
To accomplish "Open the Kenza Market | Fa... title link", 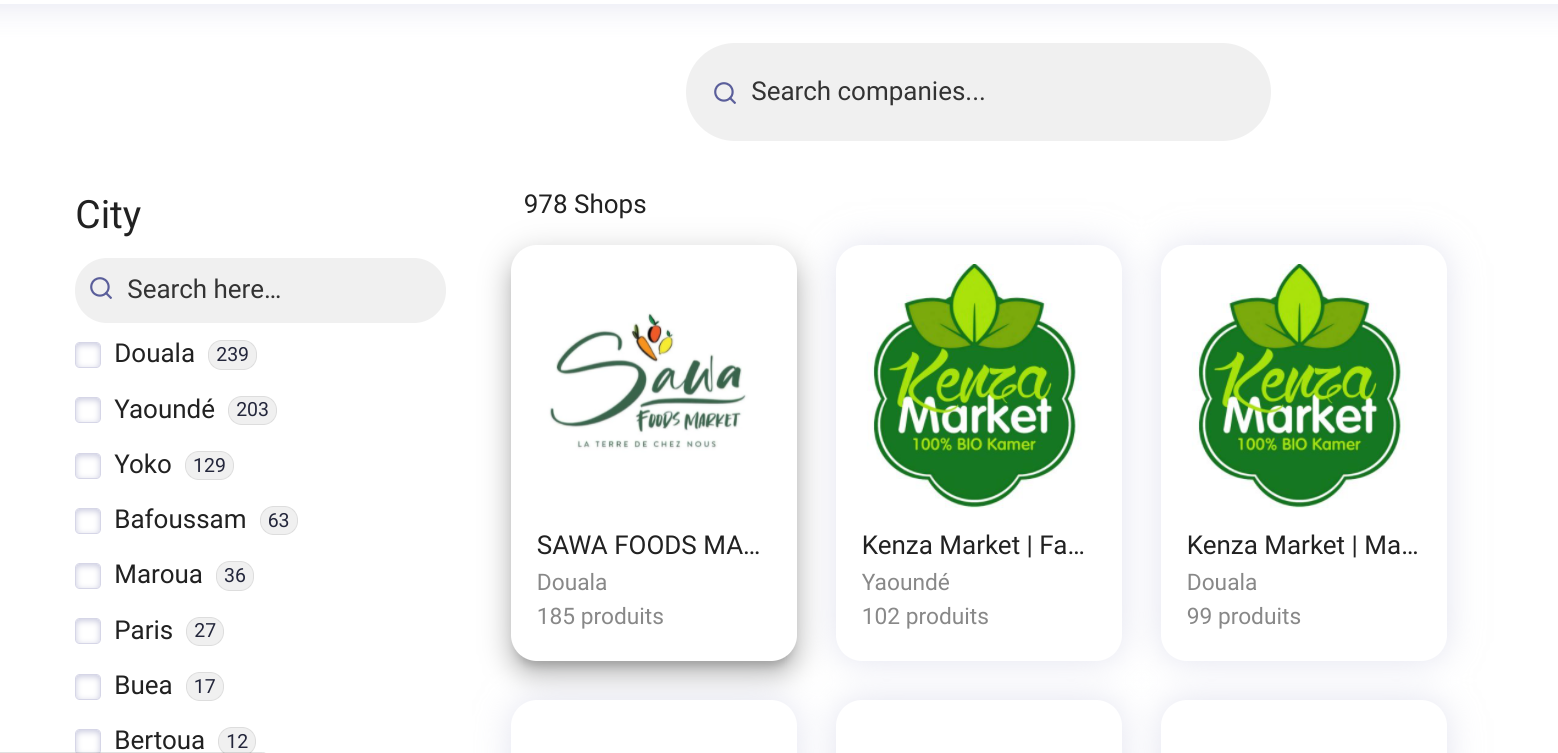I will (973, 545).
